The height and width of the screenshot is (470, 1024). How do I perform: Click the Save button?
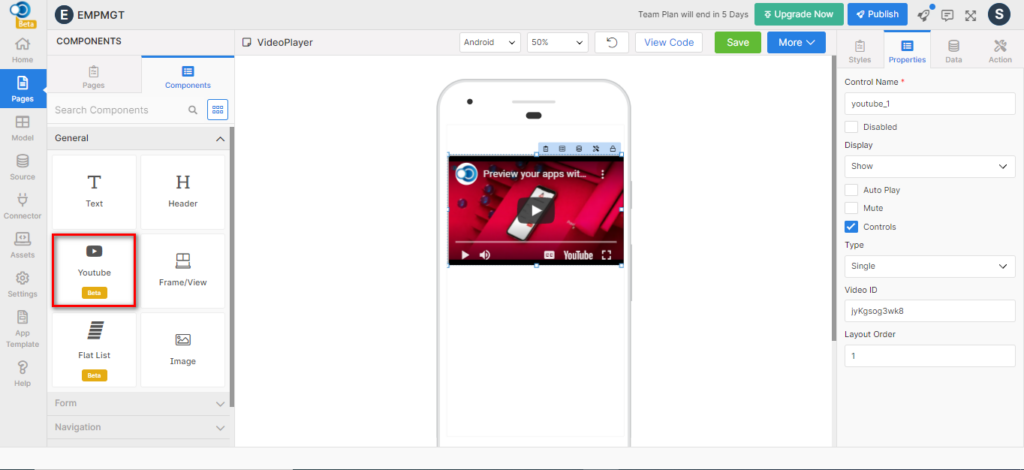(x=738, y=42)
